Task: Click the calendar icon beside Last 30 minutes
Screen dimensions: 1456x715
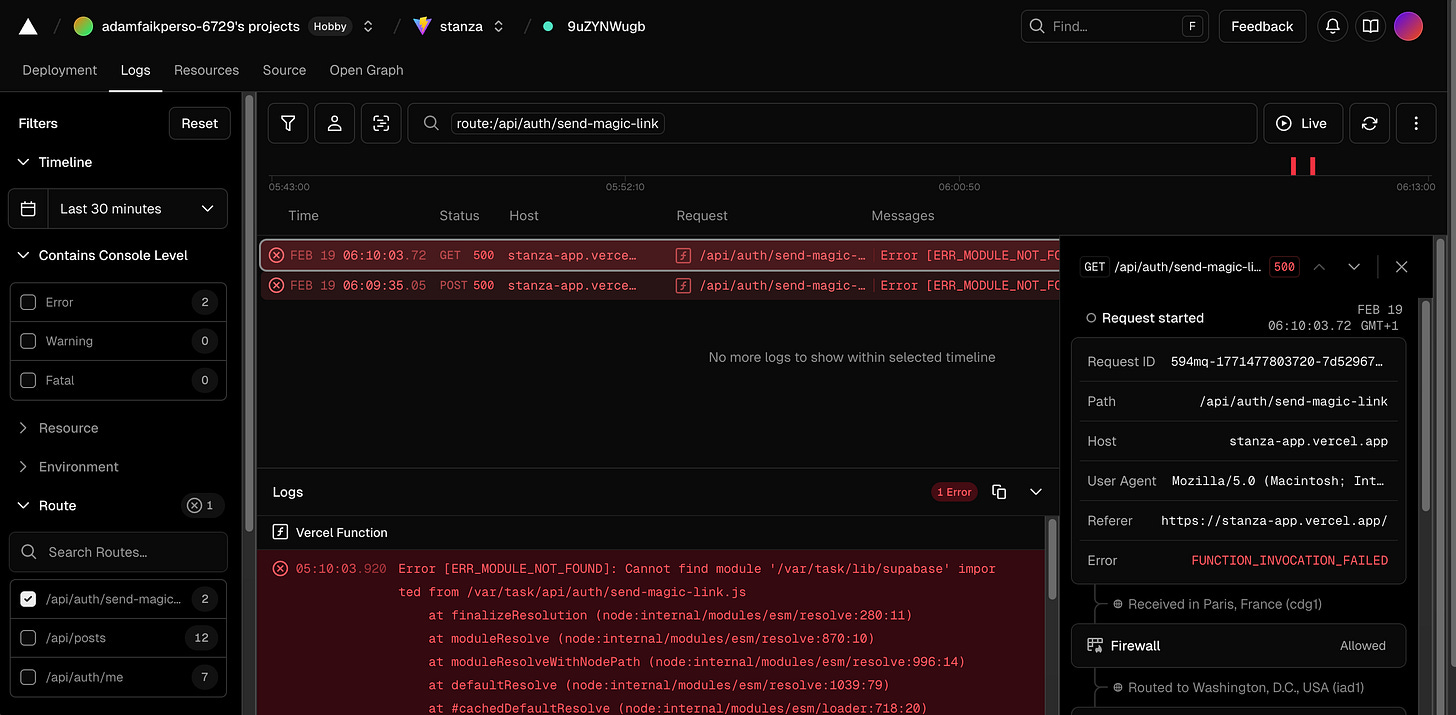Action: pyautogui.click(x=28, y=208)
